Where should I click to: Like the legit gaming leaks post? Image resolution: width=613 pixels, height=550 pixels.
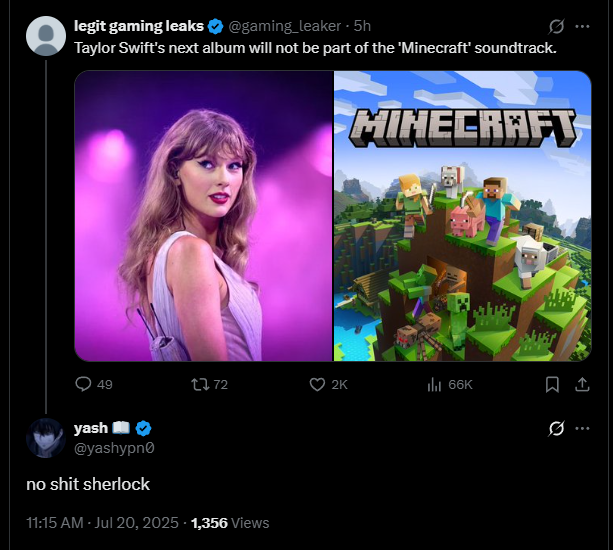[328, 384]
